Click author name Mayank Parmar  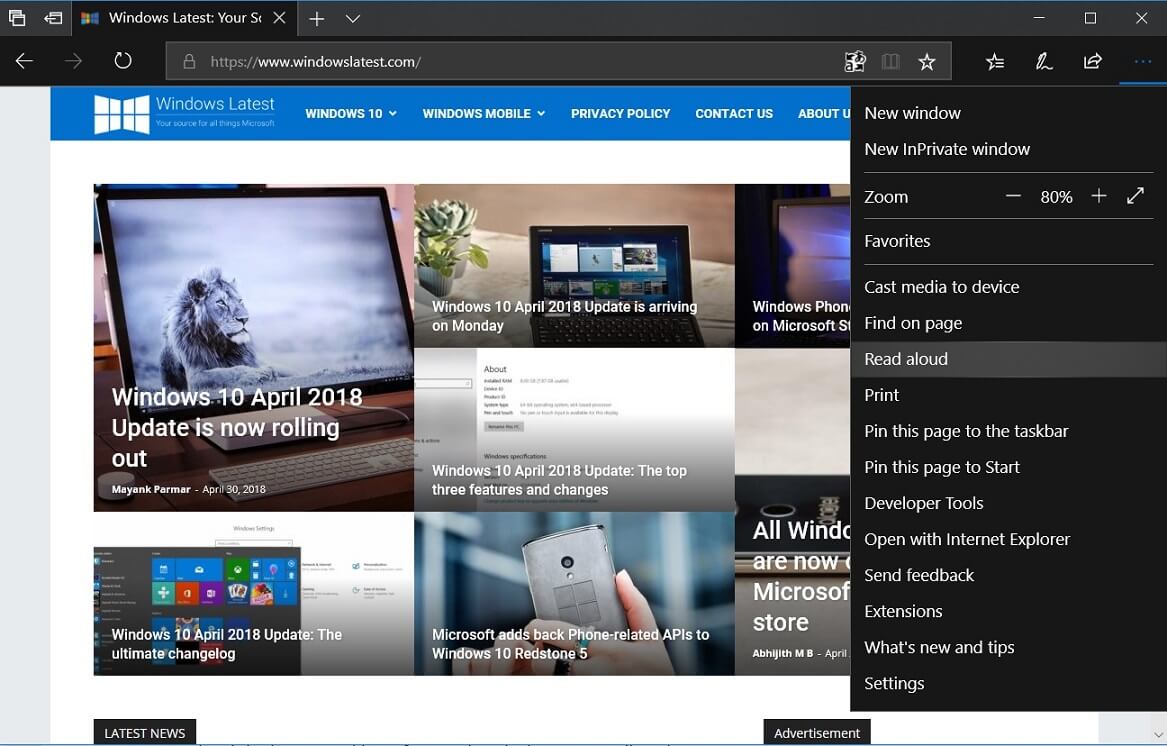tap(151, 489)
